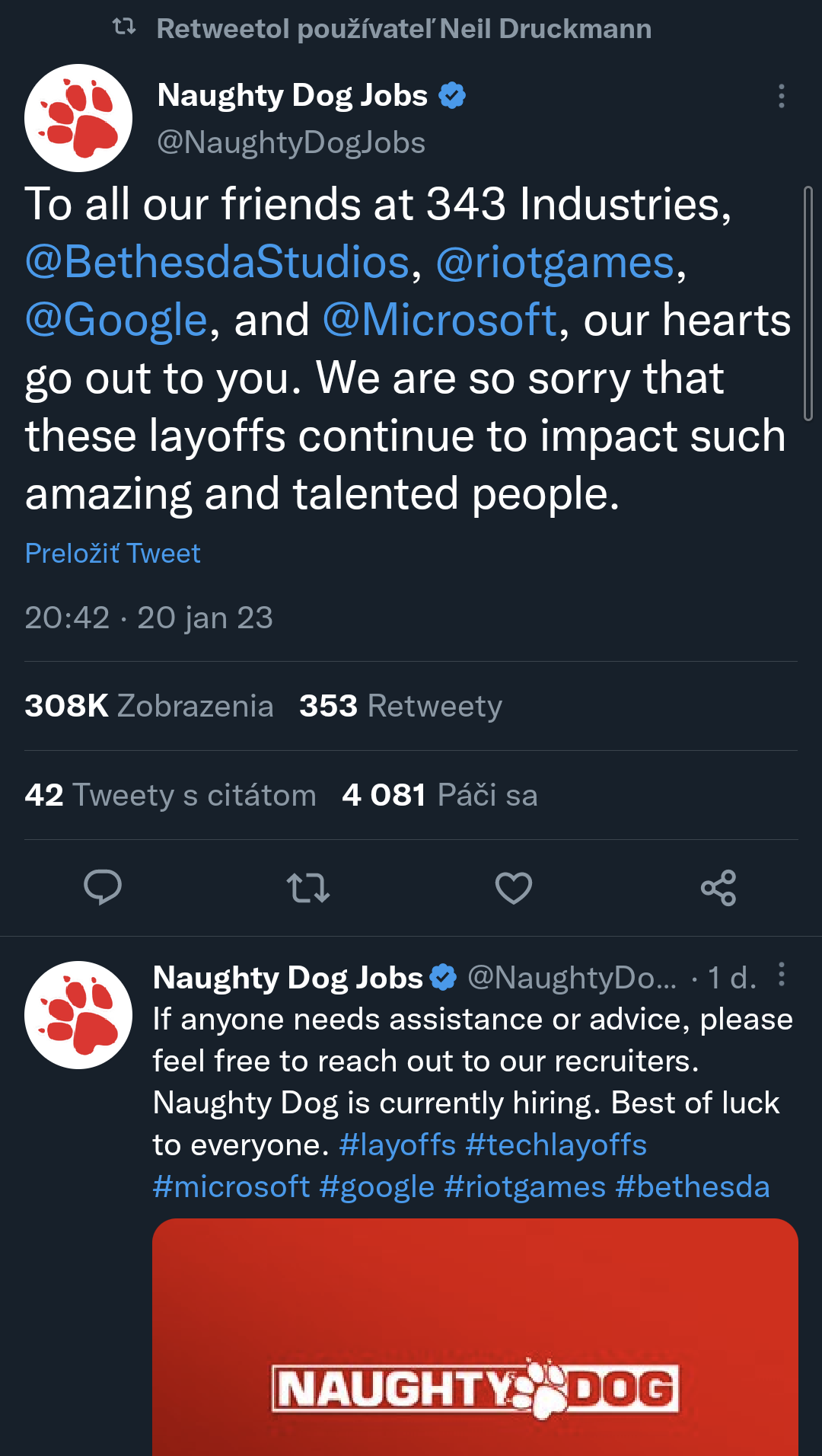The image size is (822, 1456).
Task: Click the @BethesdaStudios mention
Action: click(218, 263)
